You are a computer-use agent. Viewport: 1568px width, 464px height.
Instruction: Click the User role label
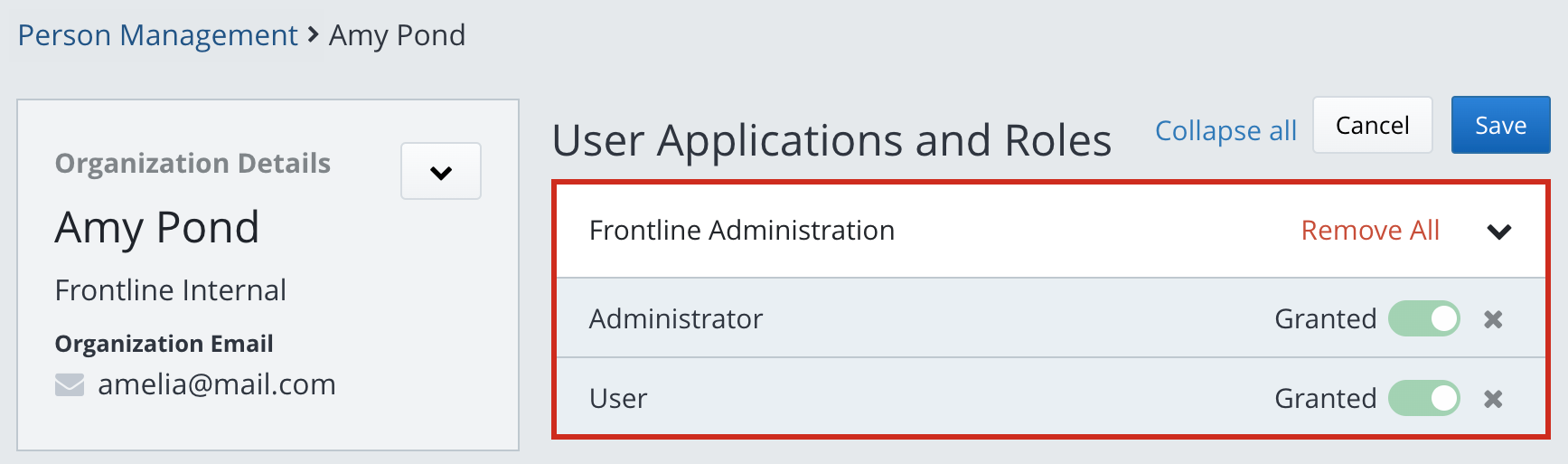click(618, 399)
